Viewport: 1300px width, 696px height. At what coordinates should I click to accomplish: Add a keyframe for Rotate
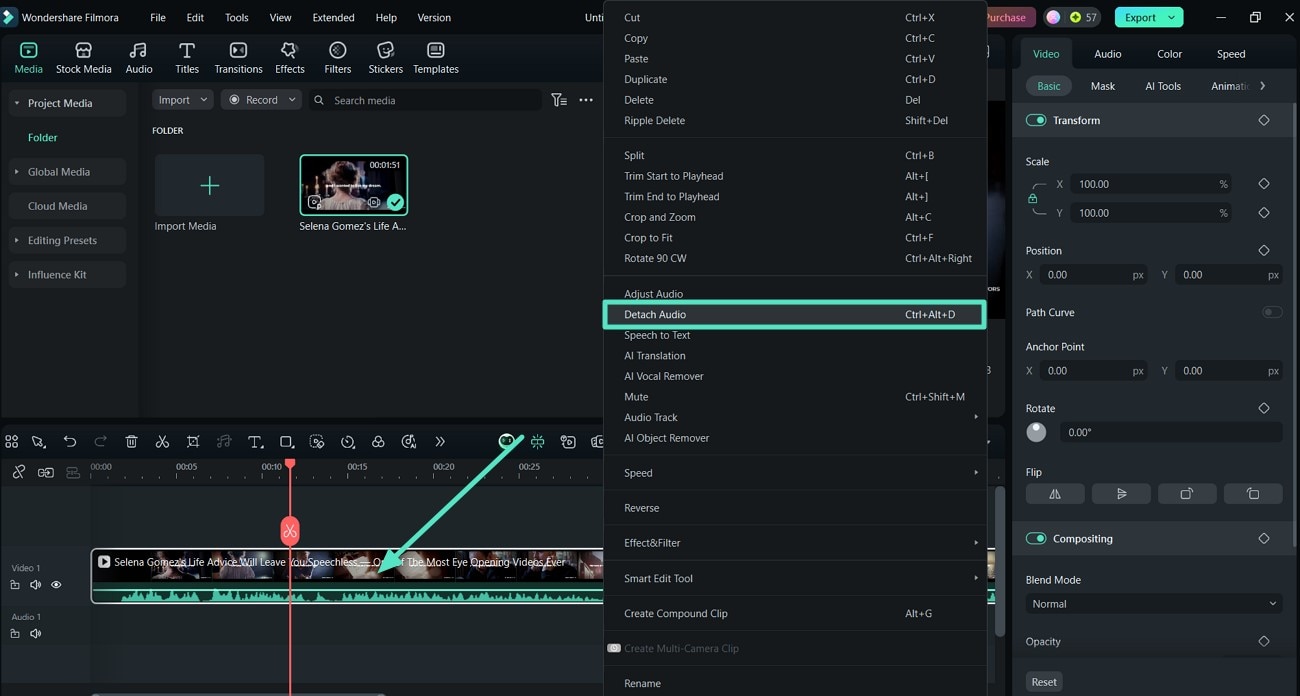(1264, 408)
